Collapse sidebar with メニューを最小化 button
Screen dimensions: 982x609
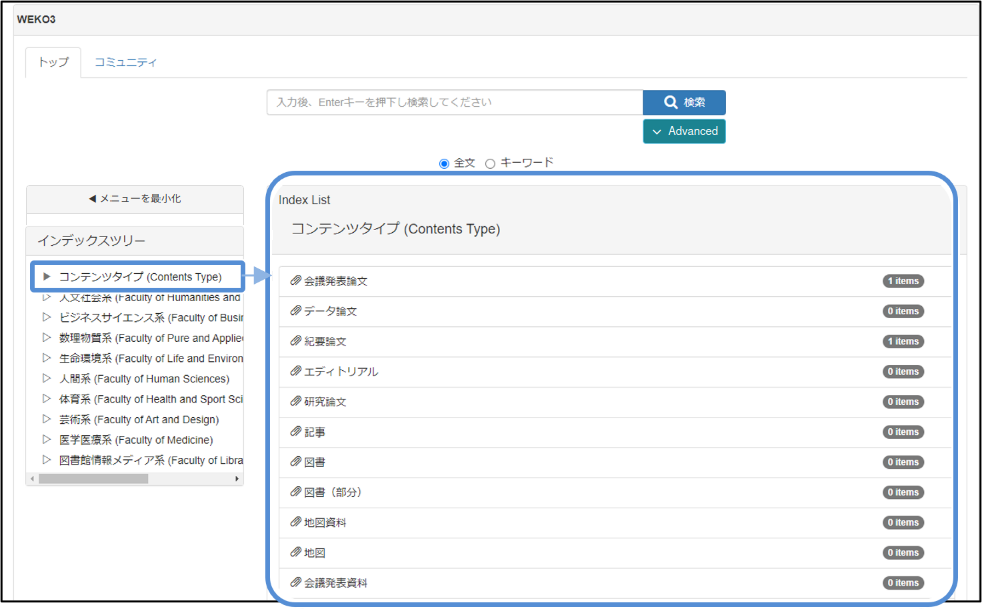135,199
